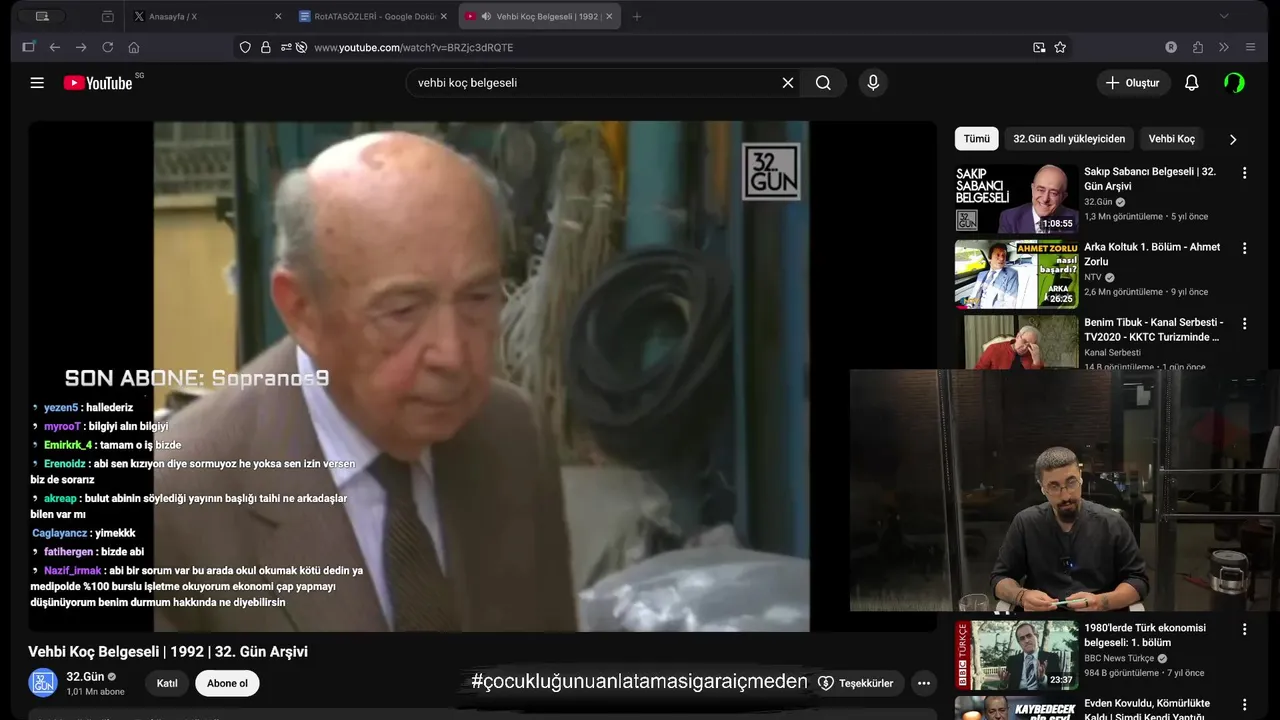Open the account avatar menu
This screenshot has width=1280, height=720.
coord(1235,83)
